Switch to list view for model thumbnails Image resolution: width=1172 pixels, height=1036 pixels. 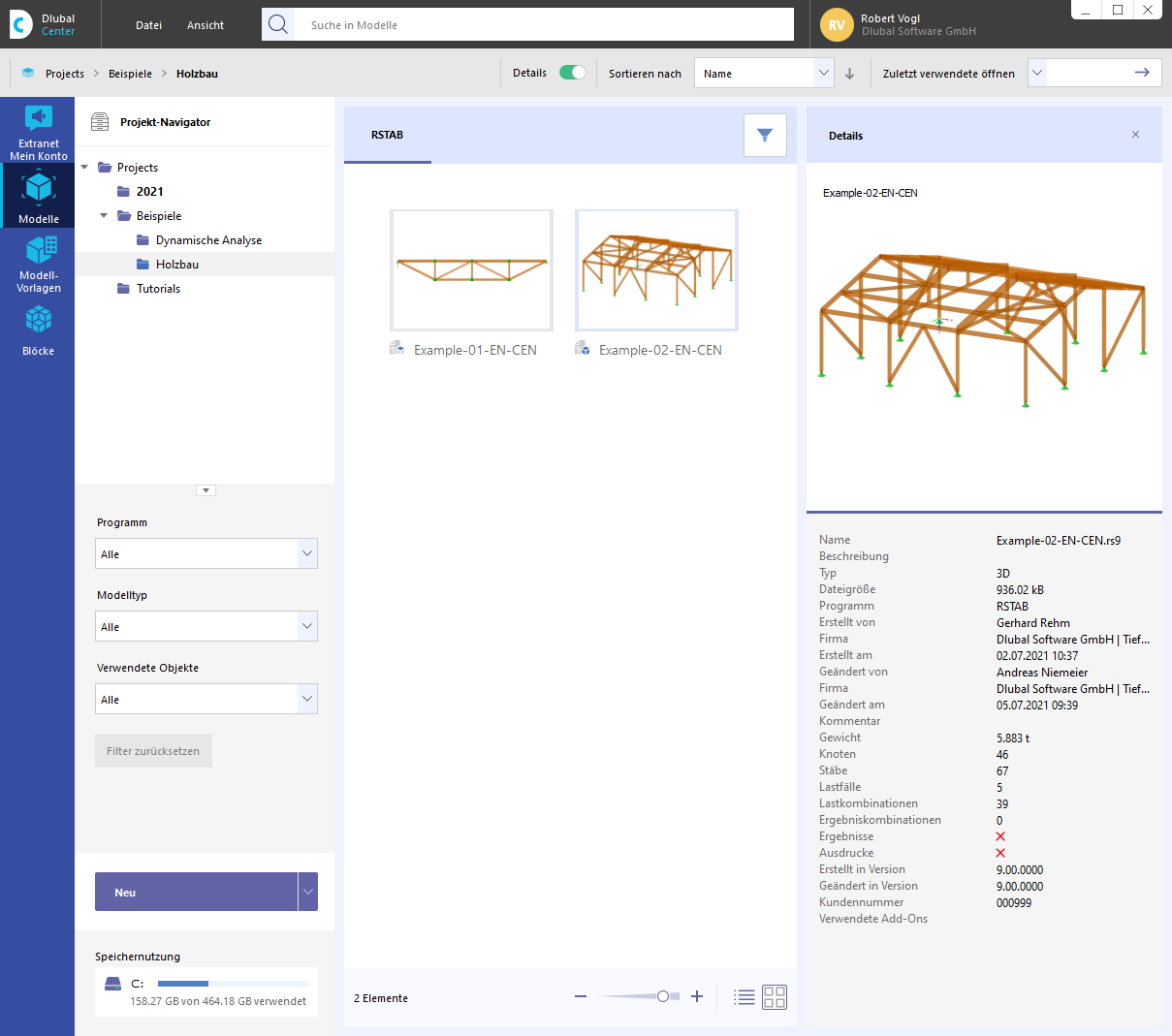coord(744,996)
